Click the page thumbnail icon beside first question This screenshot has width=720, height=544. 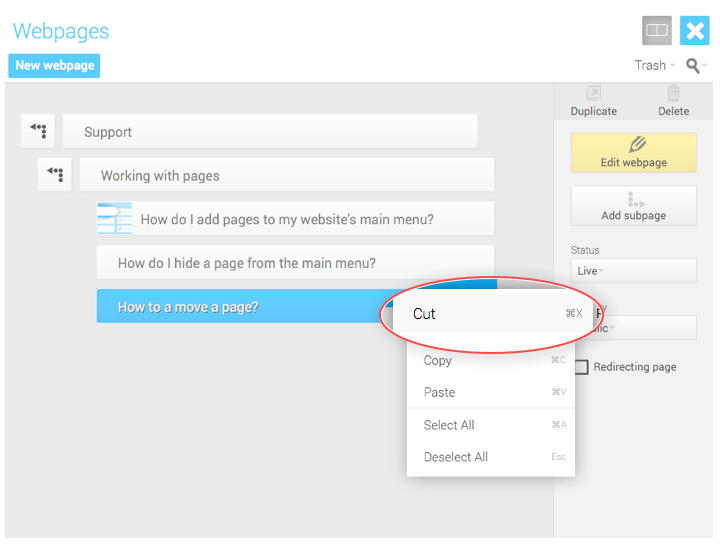coord(114,219)
